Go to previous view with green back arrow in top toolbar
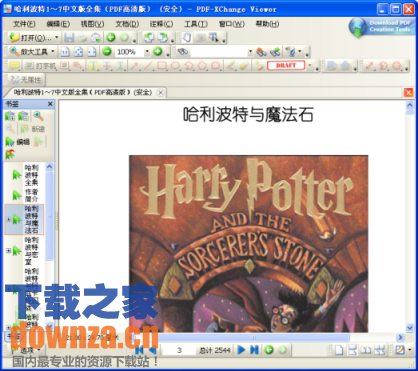 coord(111,37)
